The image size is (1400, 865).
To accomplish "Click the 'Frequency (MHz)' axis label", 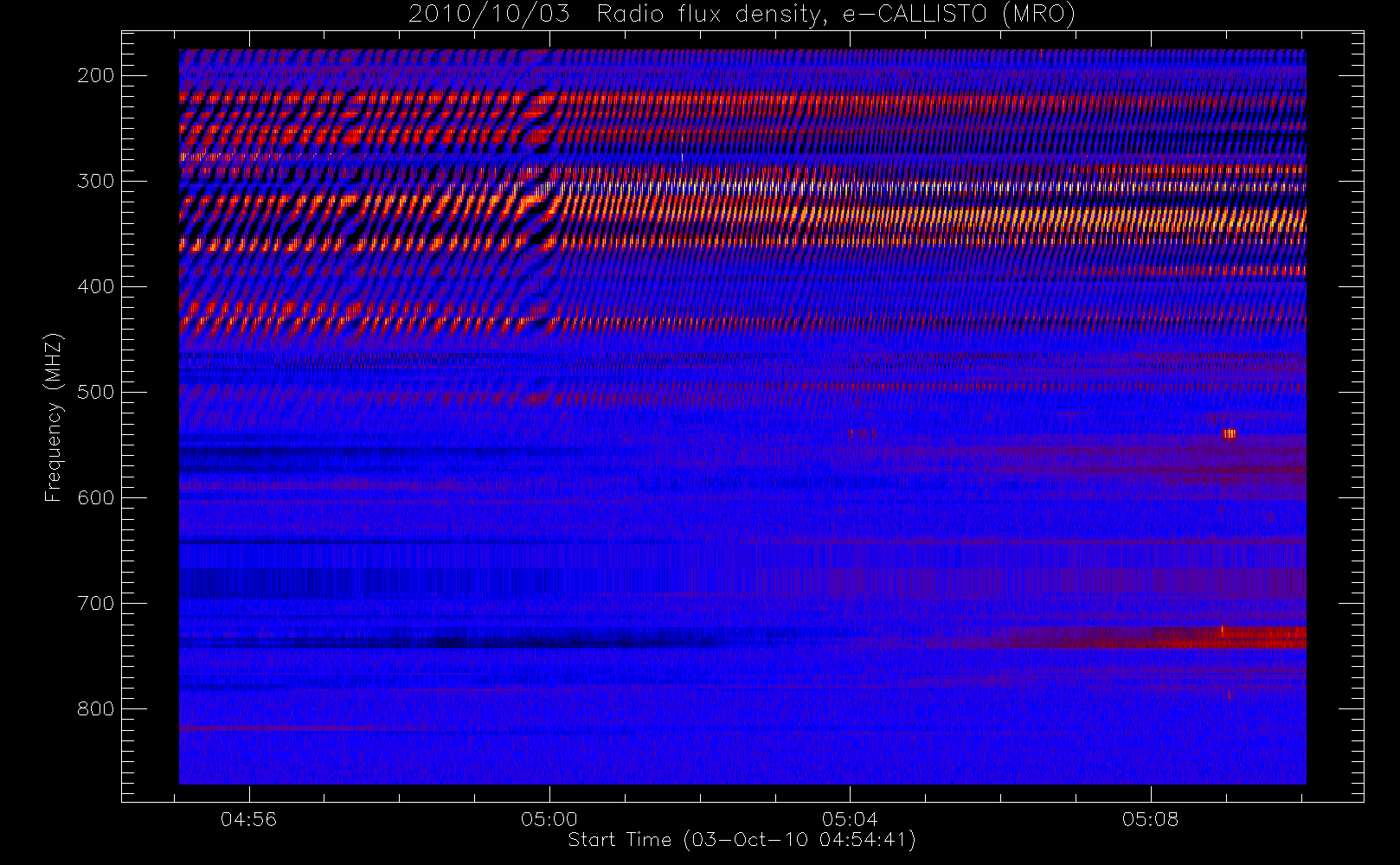I will (x=54, y=417).
